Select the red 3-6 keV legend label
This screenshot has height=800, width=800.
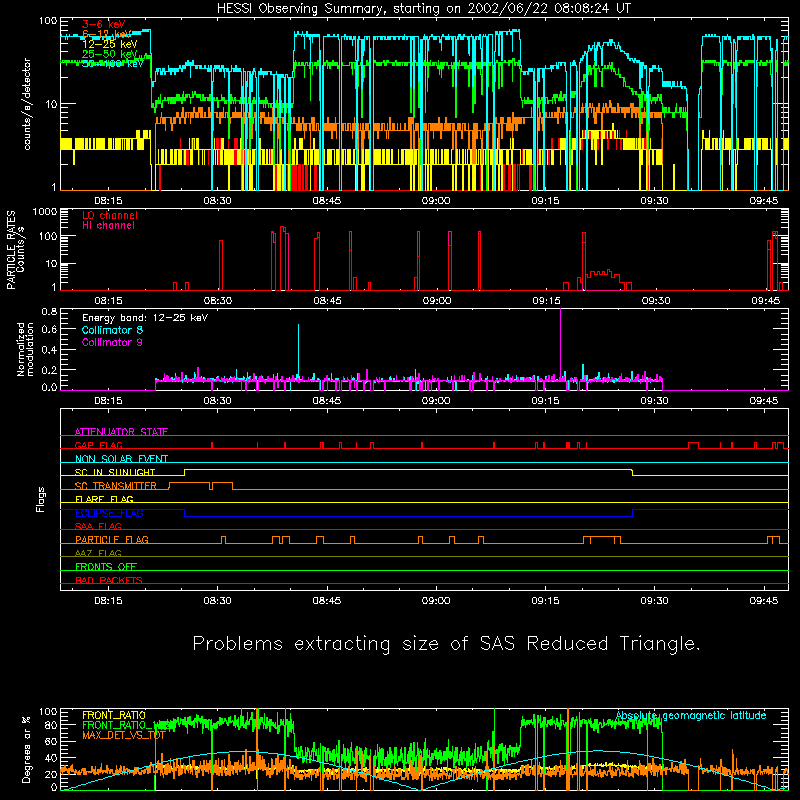(x=104, y=24)
